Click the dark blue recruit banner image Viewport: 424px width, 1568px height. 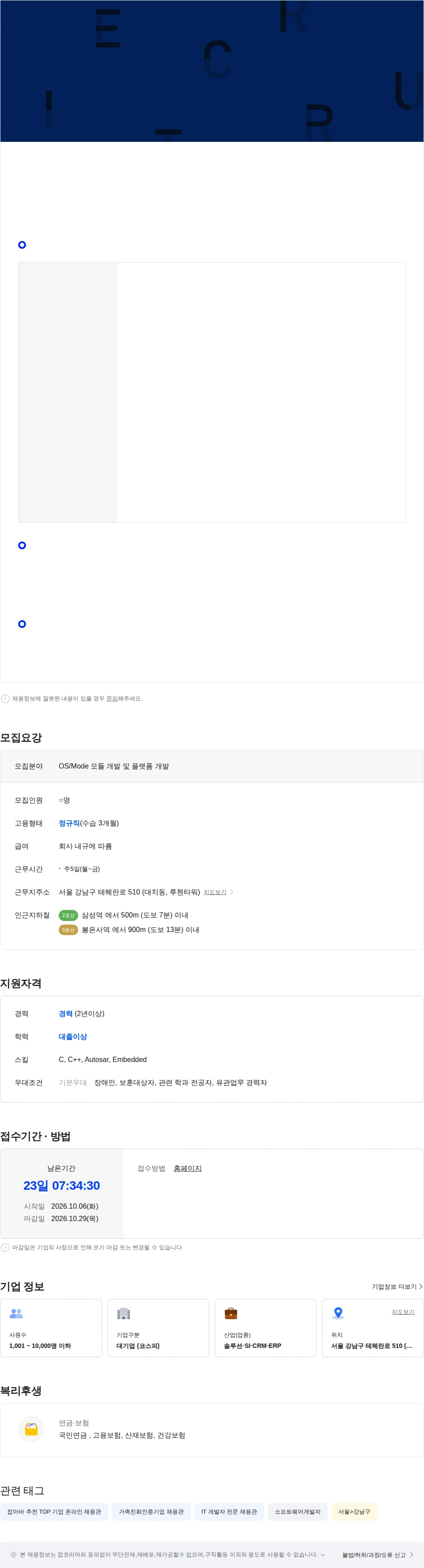212,71
